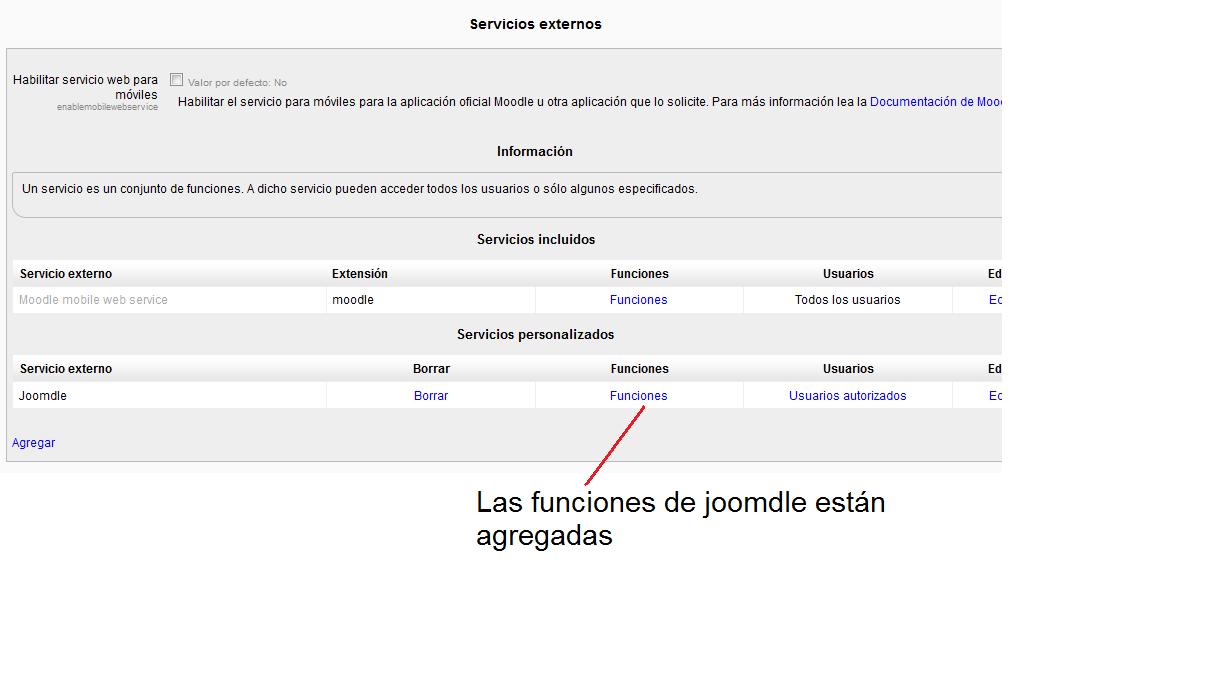Screen dimensions: 1218x675
Task: Click the Habilitar servicio web para móviles label
Action: click(x=86, y=87)
